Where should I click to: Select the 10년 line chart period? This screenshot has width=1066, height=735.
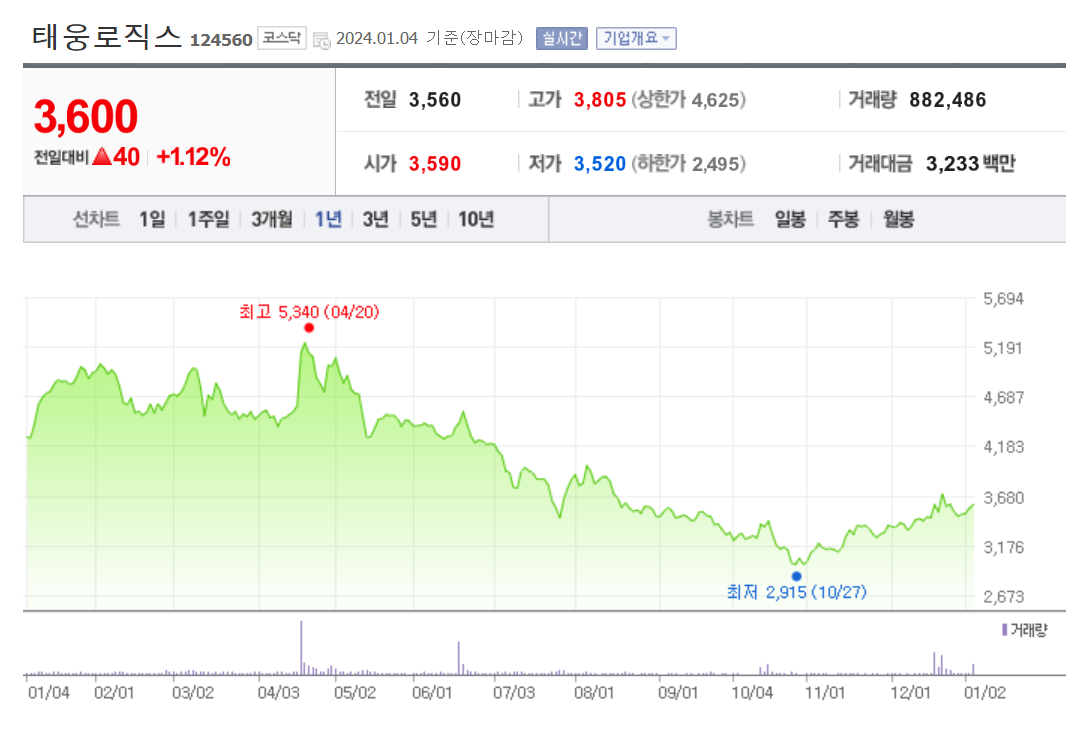pyautogui.click(x=476, y=219)
